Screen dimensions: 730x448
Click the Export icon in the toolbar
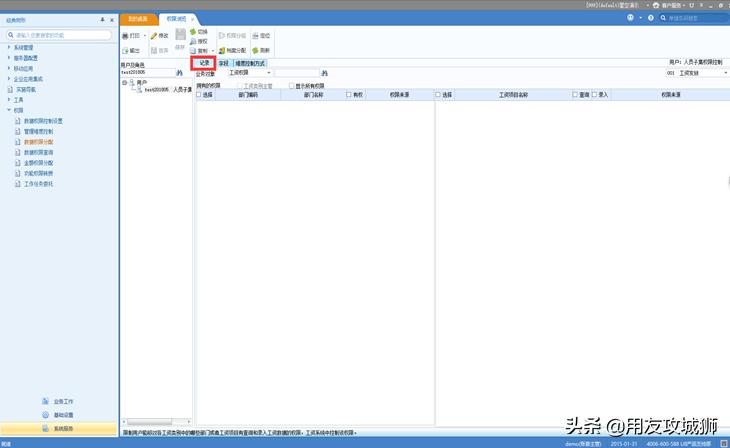125,50
